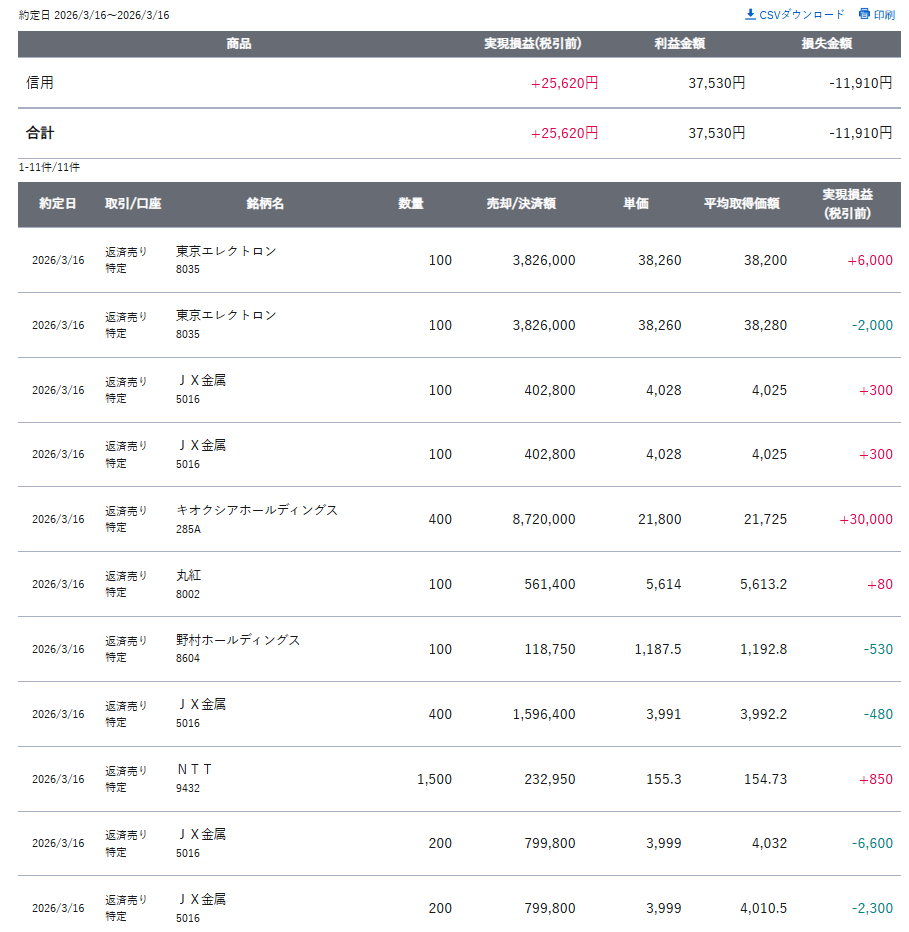The image size is (909, 932).
Task: Click the 損失金額 summary header
Action: [x=827, y=44]
